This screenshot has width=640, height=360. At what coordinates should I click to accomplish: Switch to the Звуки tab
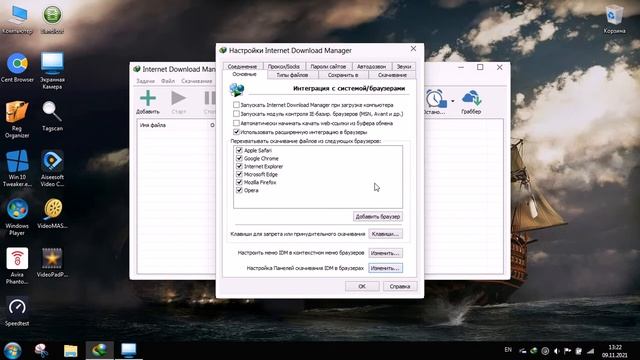coord(404,66)
